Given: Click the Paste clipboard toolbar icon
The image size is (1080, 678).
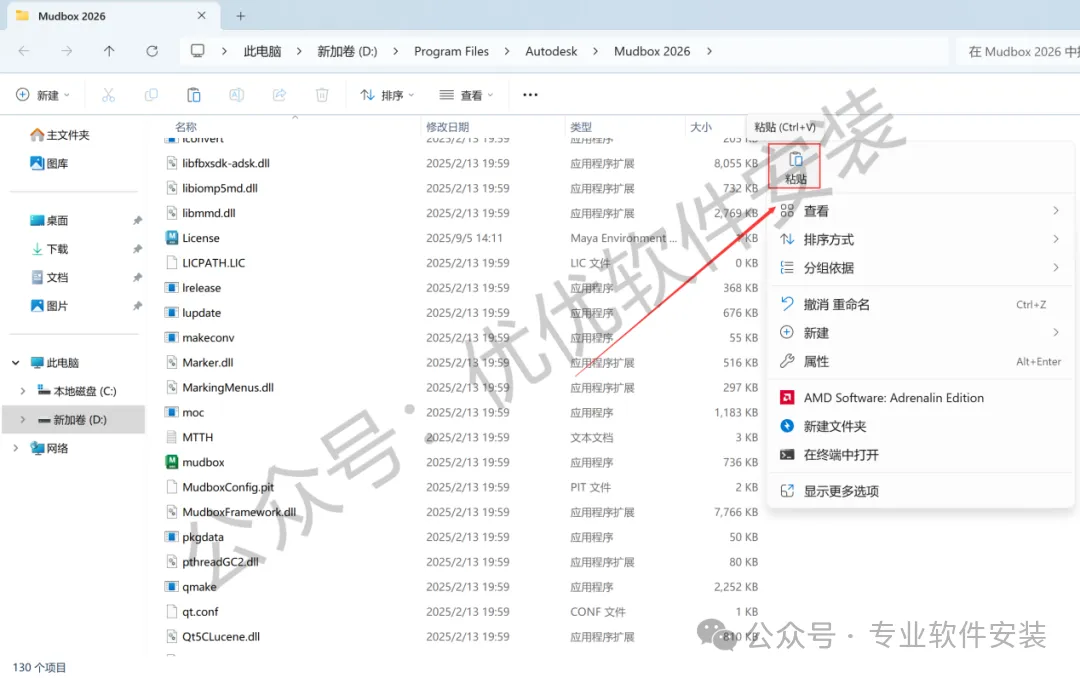Looking at the screenshot, I should [194, 95].
